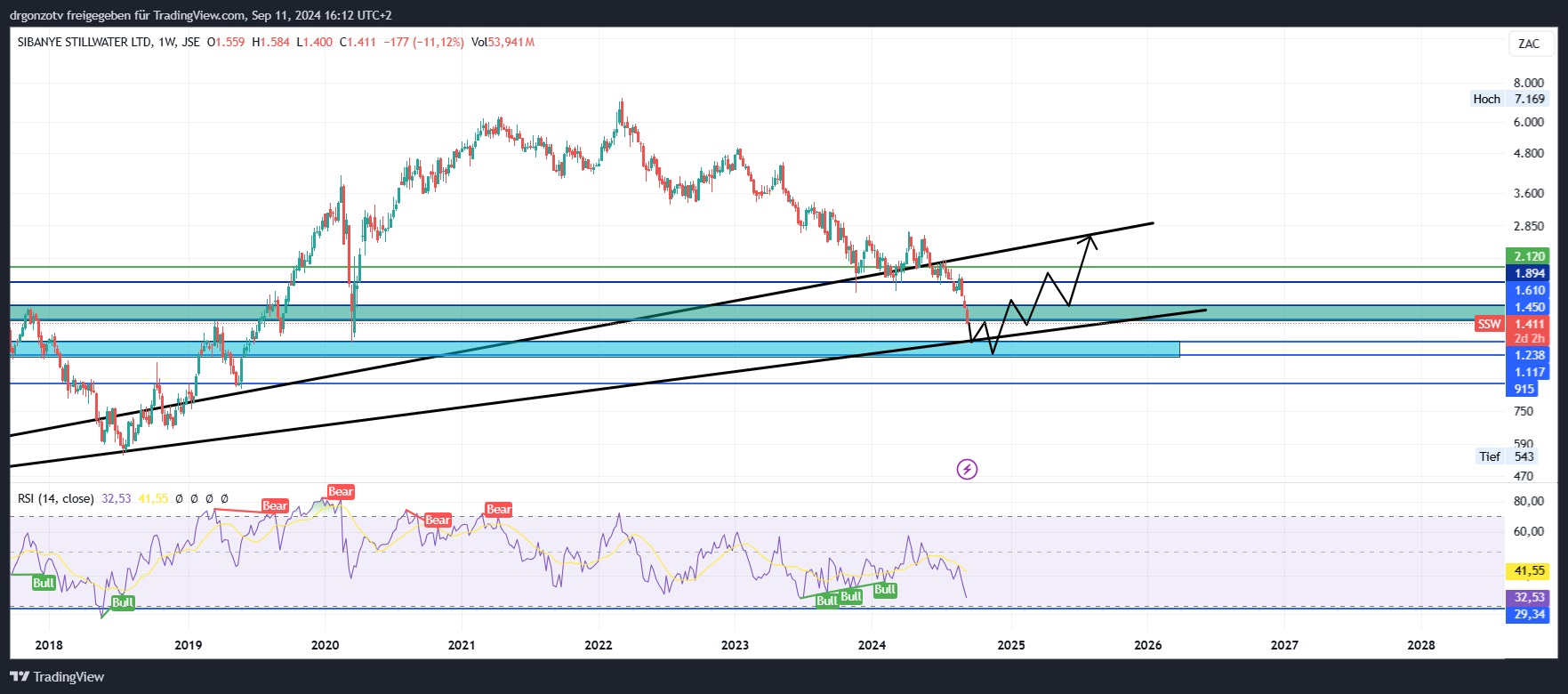Select the rightmost Bull label in RSI panel
The image size is (1568, 694).
point(885,590)
